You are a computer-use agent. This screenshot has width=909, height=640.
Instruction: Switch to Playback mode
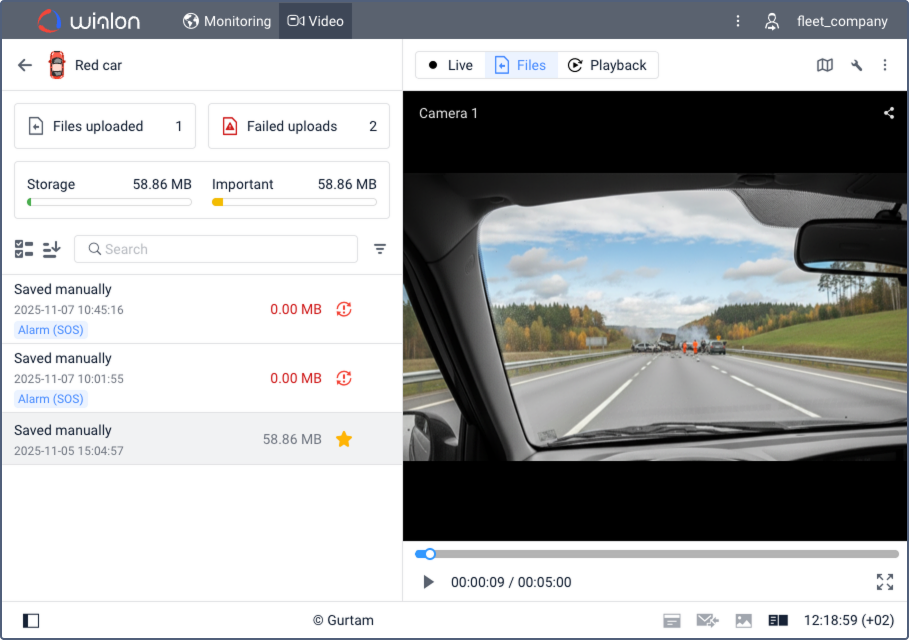pos(607,65)
